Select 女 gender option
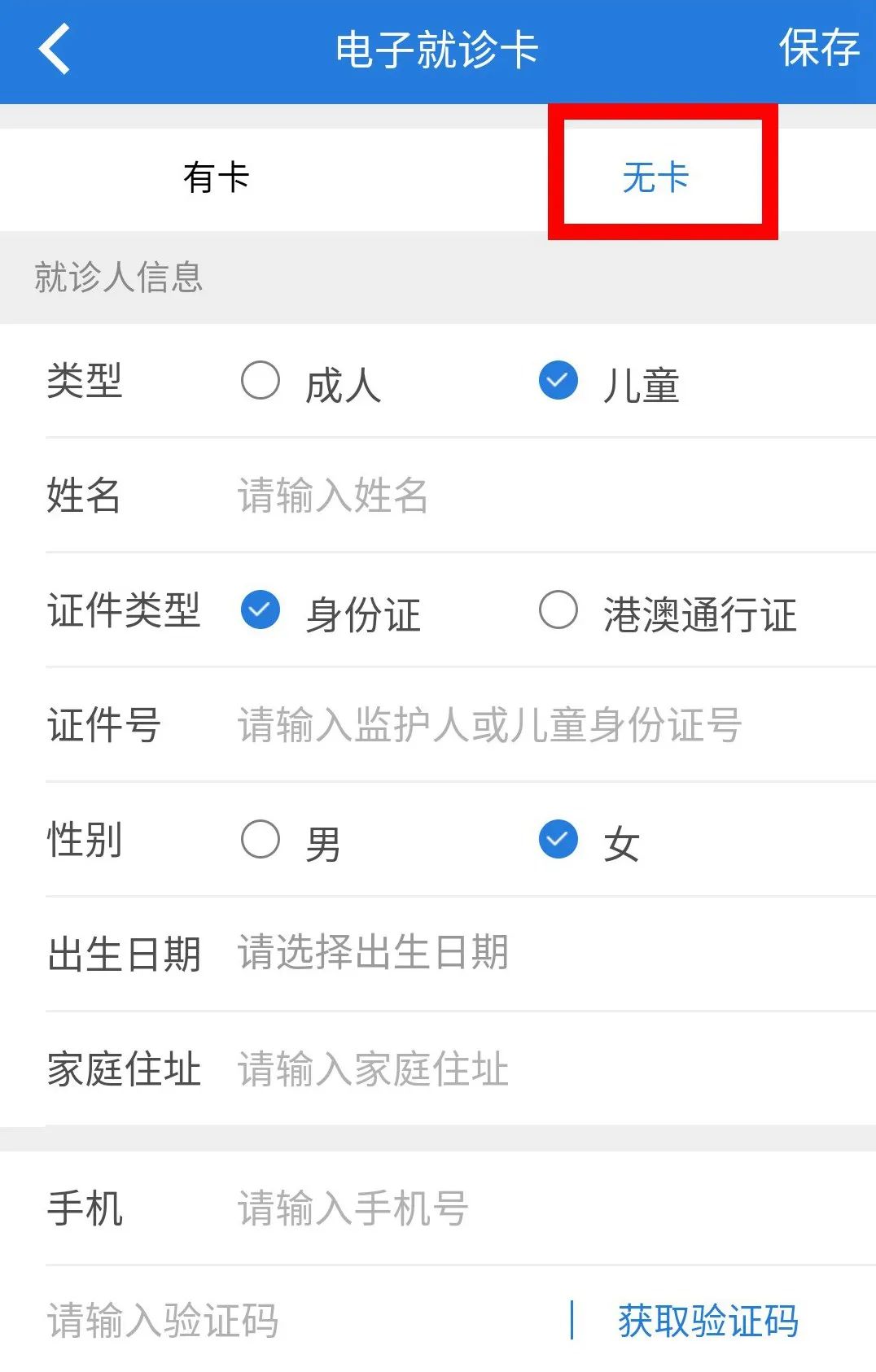Screen dimensions: 876x1372 [x=558, y=840]
